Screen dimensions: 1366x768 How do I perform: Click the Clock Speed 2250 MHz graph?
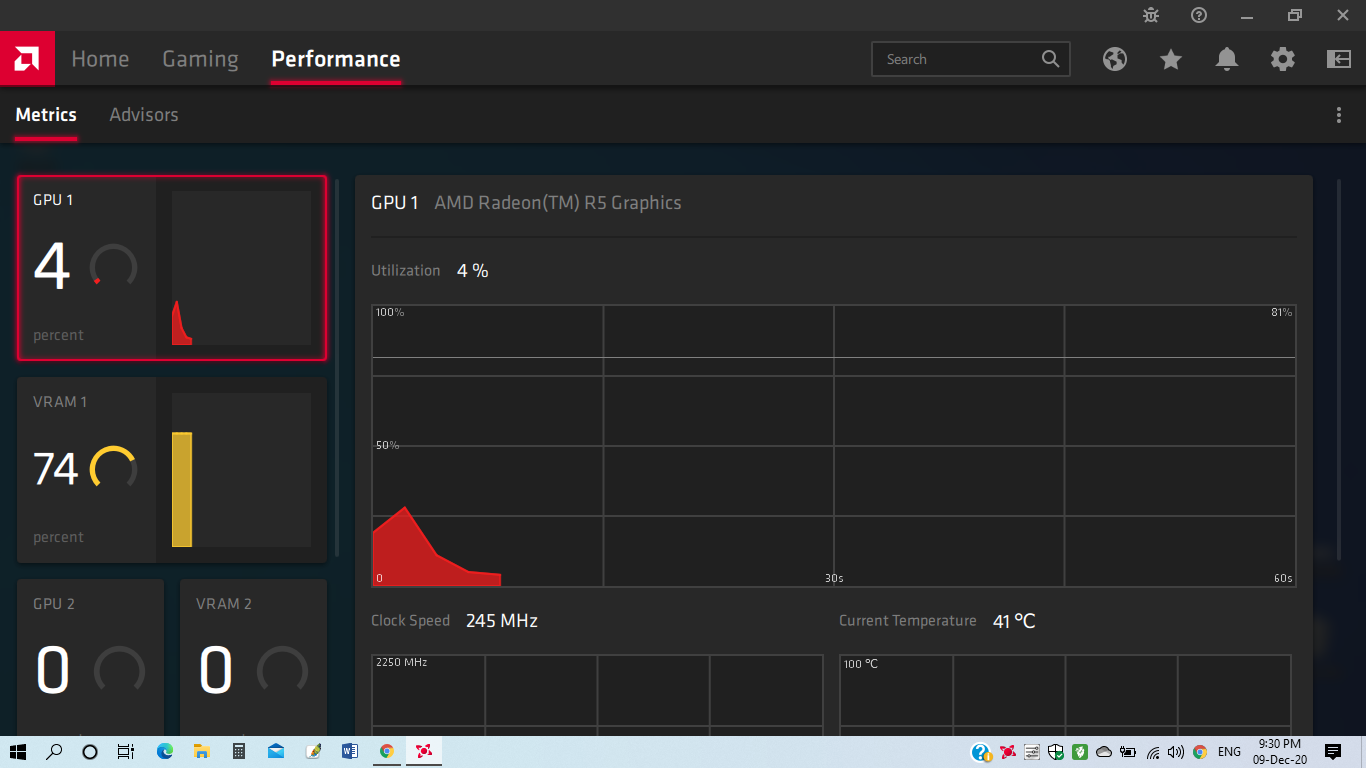pyautogui.click(x=597, y=695)
